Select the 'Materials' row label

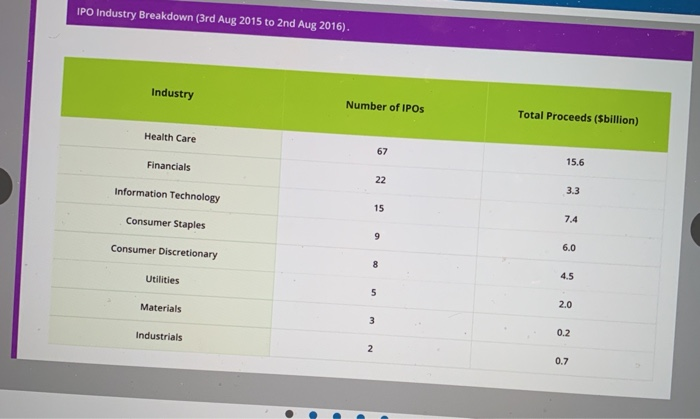[161, 307]
